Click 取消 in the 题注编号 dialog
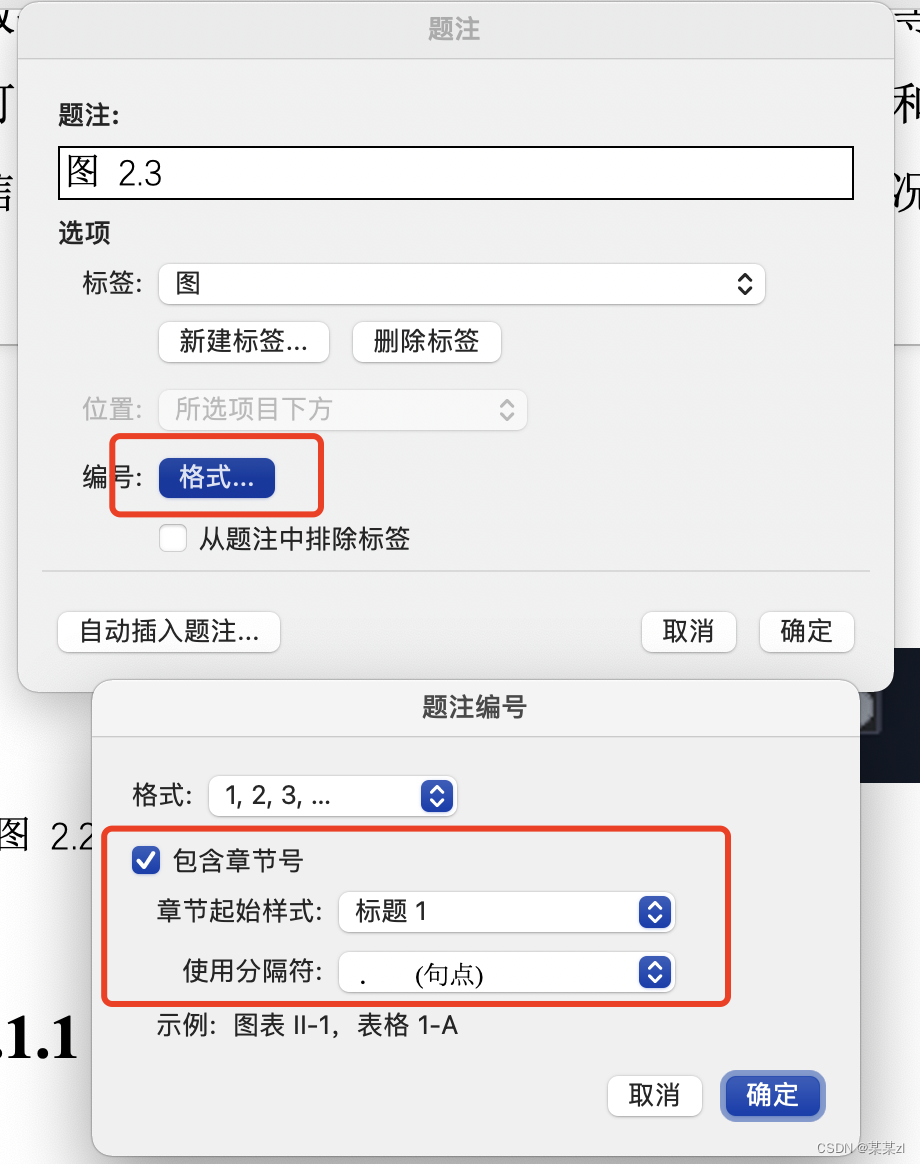The image size is (920, 1164). (654, 1096)
